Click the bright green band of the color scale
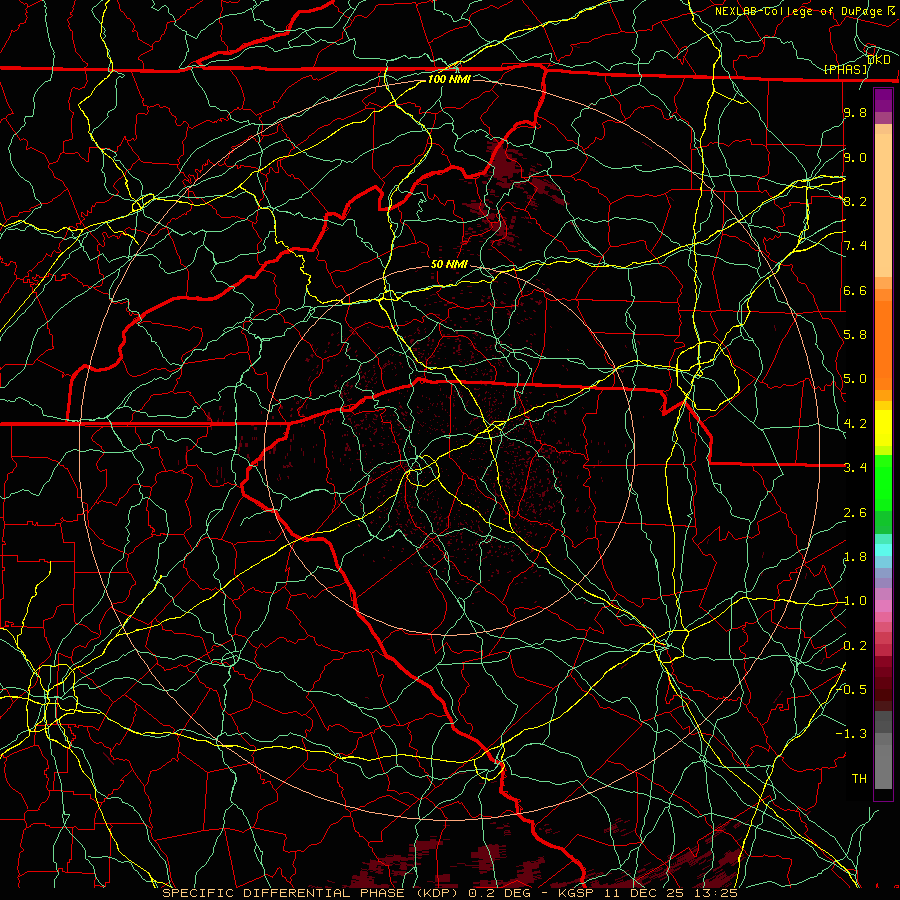This screenshot has height=900, width=900. (883, 483)
